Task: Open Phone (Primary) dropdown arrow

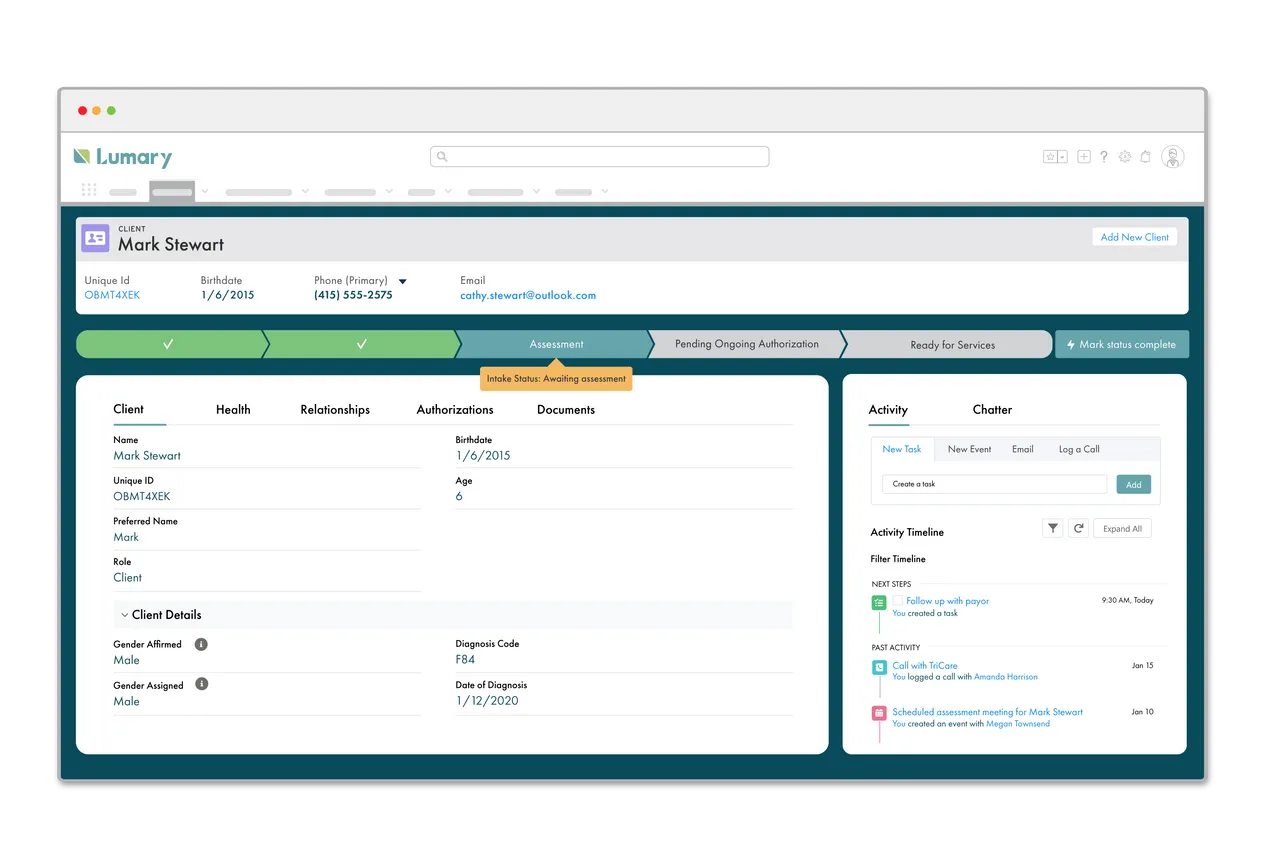Action: pyautogui.click(x=403, y=282)
